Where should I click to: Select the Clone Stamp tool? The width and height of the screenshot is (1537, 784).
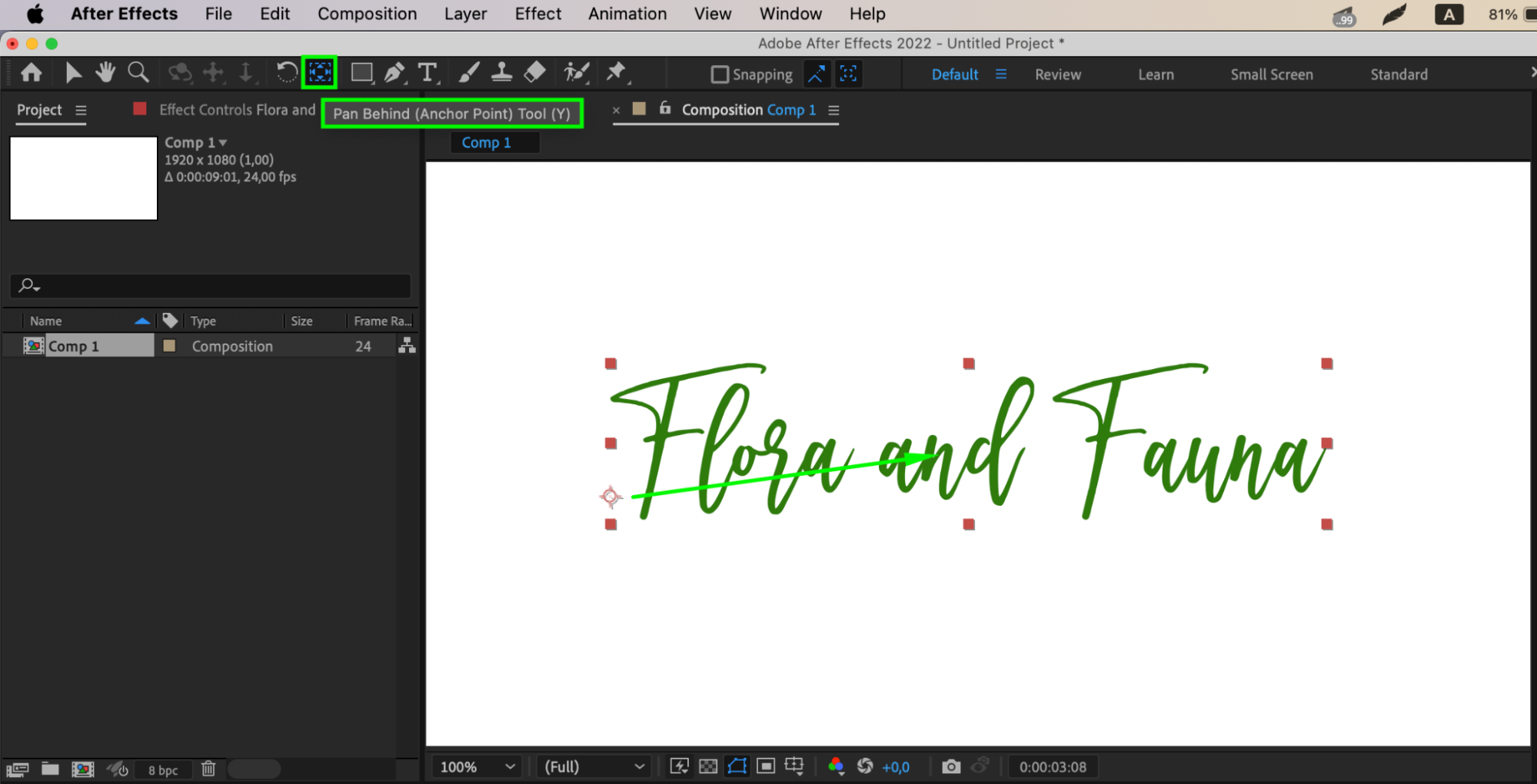point(501,73)
